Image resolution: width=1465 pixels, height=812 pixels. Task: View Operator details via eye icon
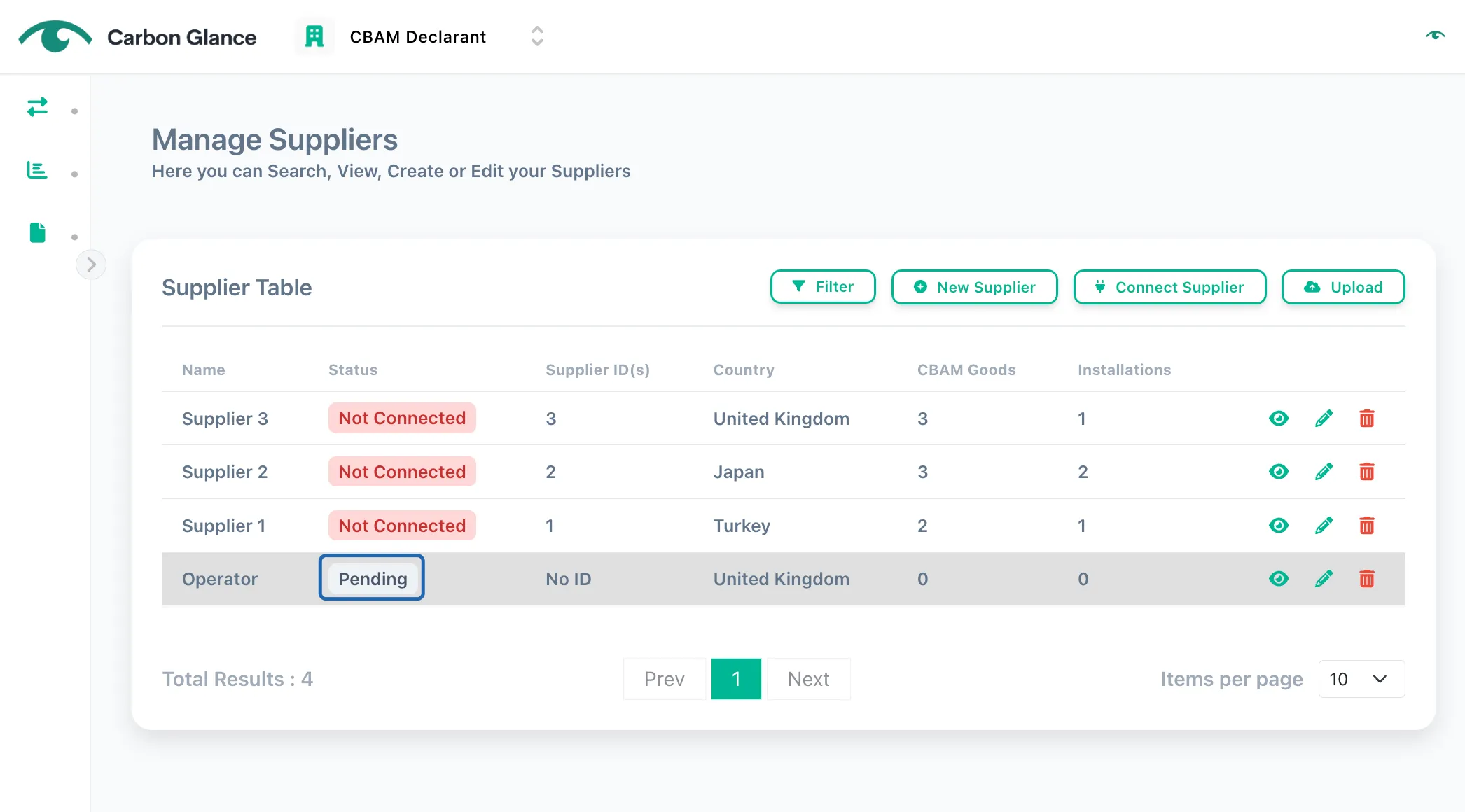click(x=1279, y=579)
